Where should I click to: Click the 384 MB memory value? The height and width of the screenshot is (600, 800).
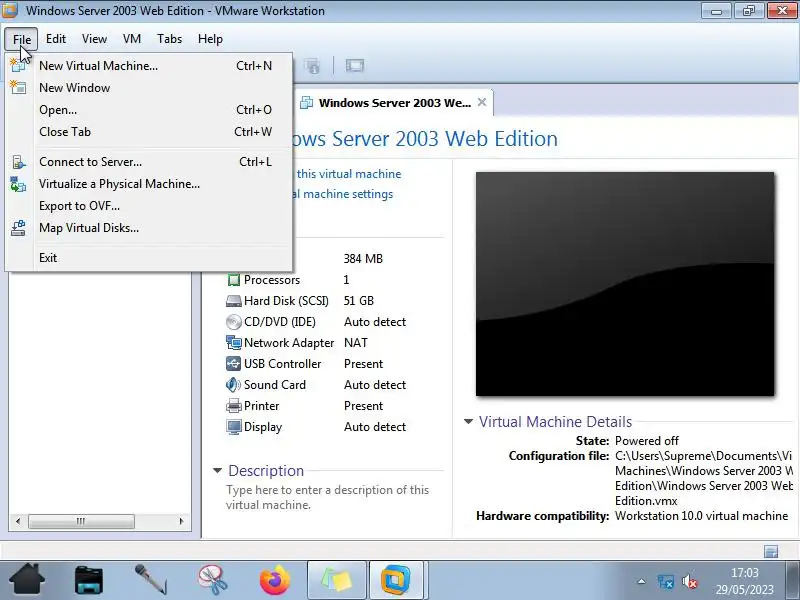tap(363, 259)
